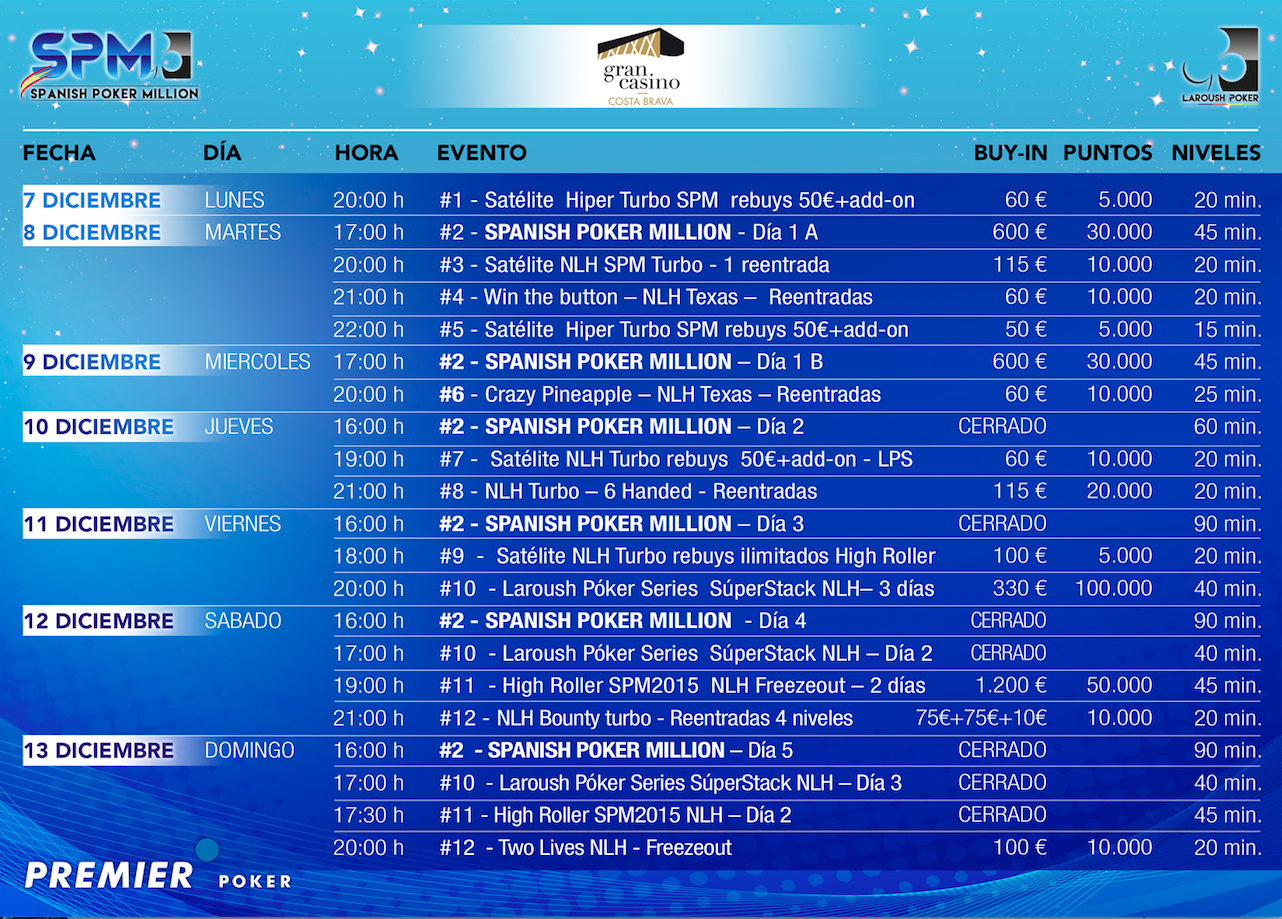This screenshot has height=919, width=1282.
Task: Click the 330 € buy-in value
Action: [x=1020, y=588]
